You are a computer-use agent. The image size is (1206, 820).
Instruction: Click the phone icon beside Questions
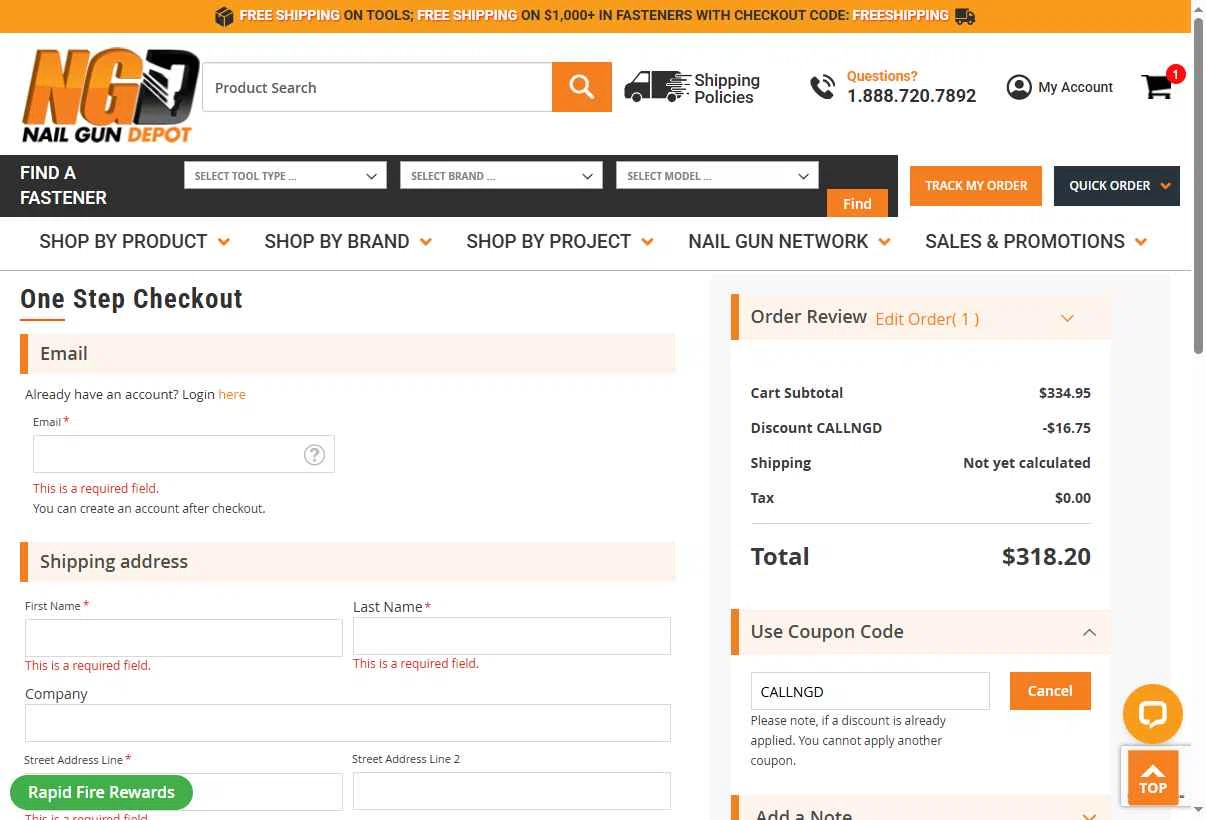(x=822, y=88)
